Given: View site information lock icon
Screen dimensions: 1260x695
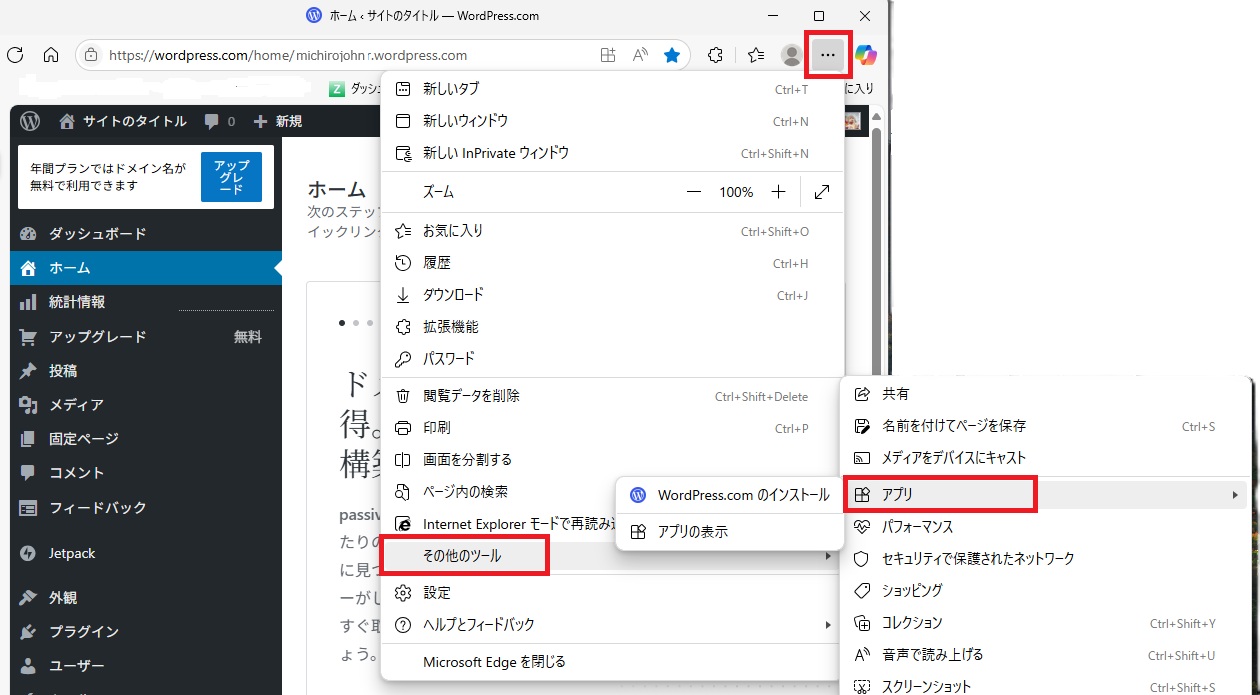Looking at the screenshot, I should [92, 55].
